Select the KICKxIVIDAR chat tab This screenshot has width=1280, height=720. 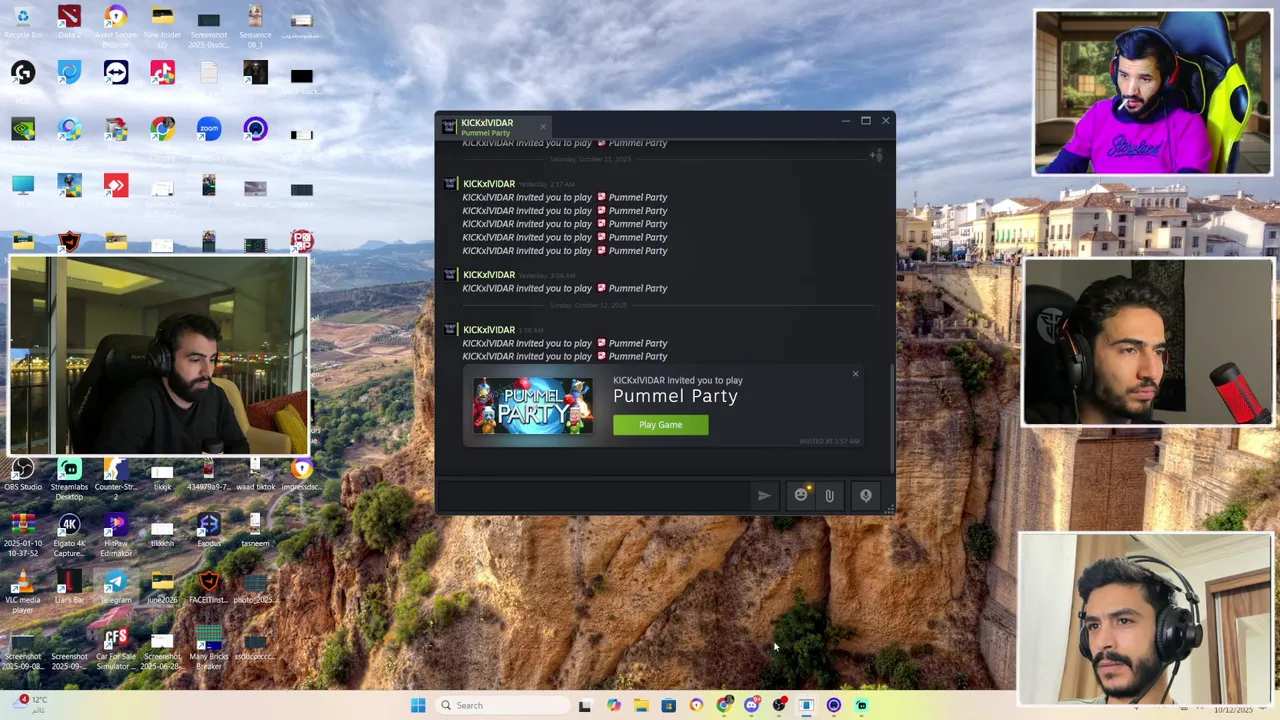tap(495, 127)
